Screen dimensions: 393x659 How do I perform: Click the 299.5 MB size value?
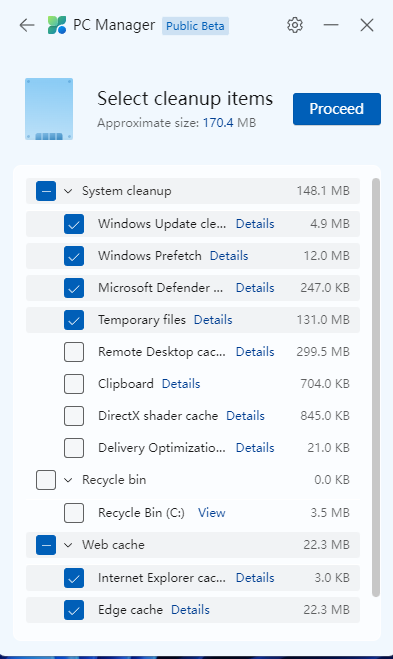pos(323,352)
